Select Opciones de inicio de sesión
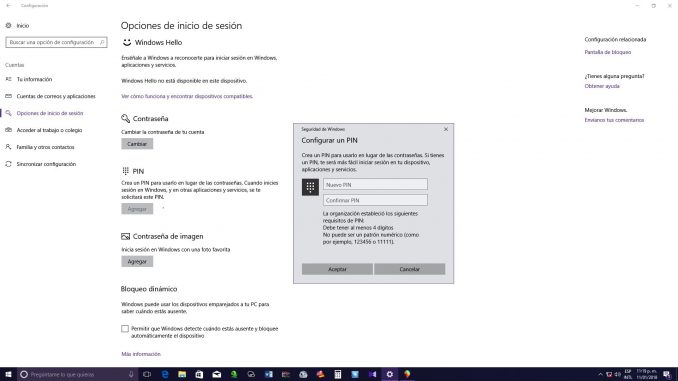The height and width of the screenshot is (381, 678). (x=50, y=113)
